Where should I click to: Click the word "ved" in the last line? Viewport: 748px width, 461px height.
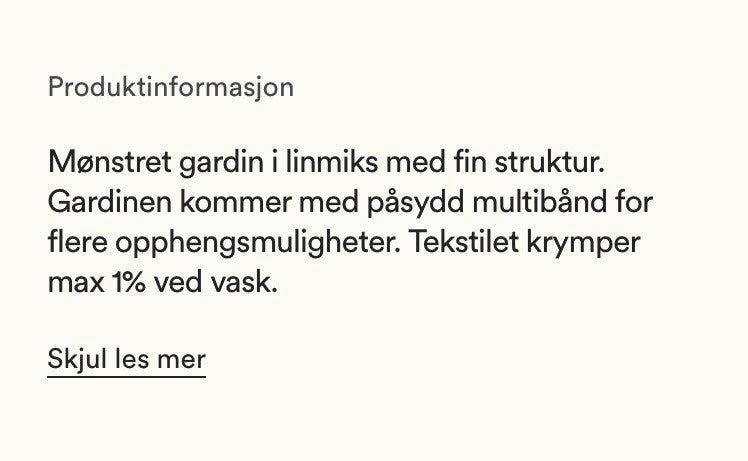(x=178, y=282)
